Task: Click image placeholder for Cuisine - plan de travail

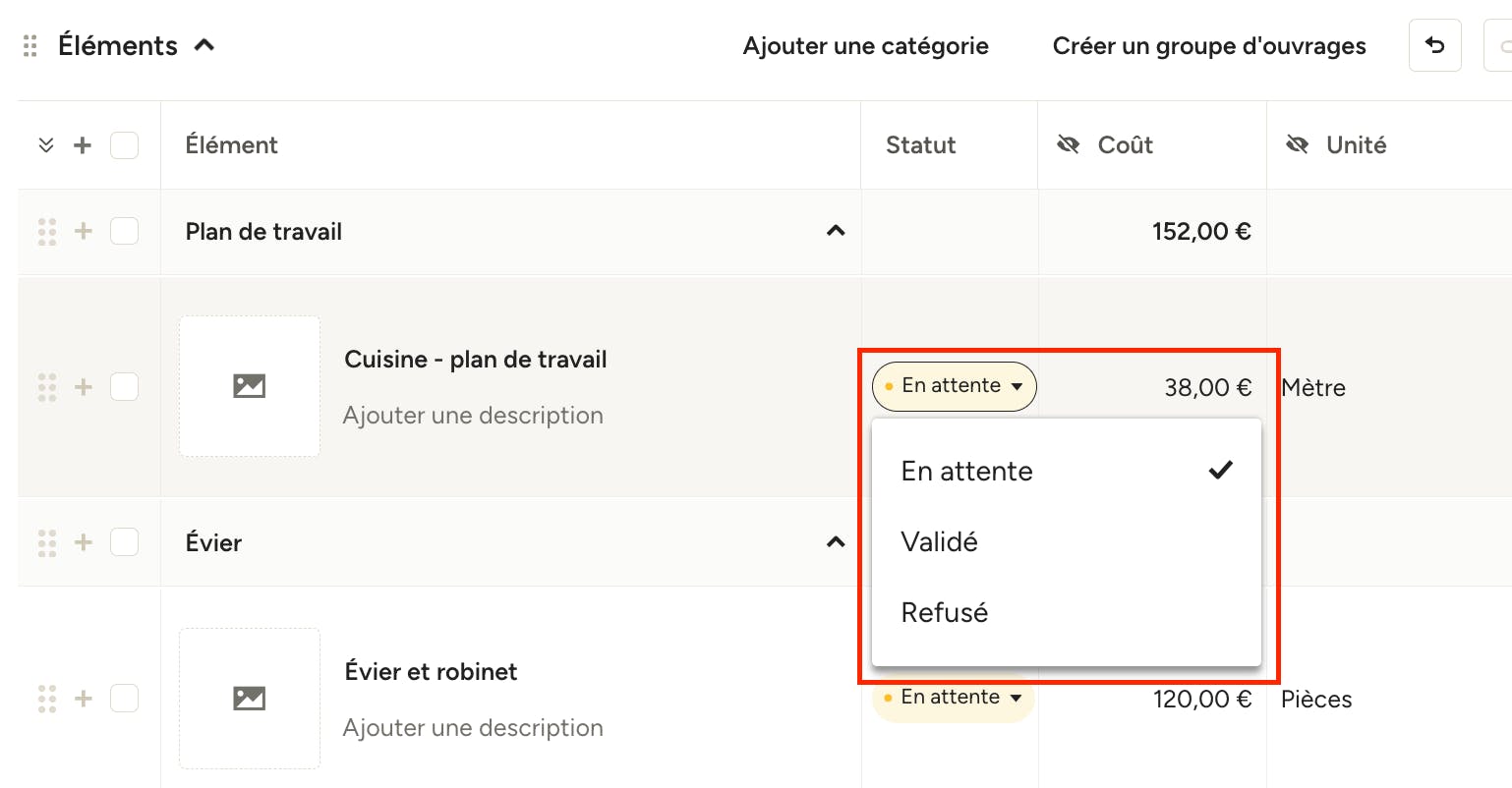Action: click(250, 386)
